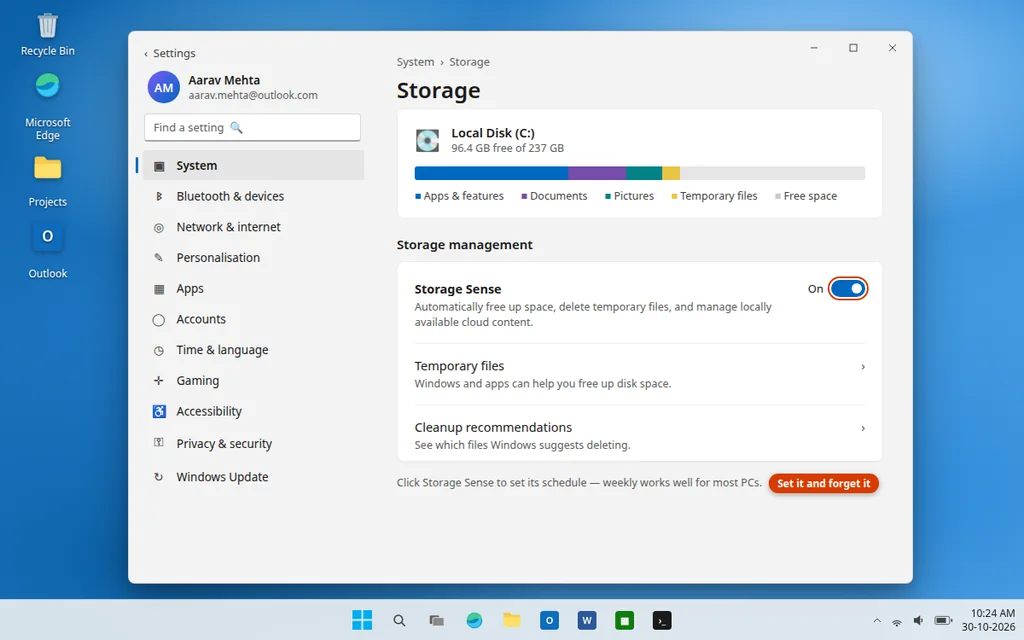
Task: Click the battery tray icon
Action: [x=942, y=620]
